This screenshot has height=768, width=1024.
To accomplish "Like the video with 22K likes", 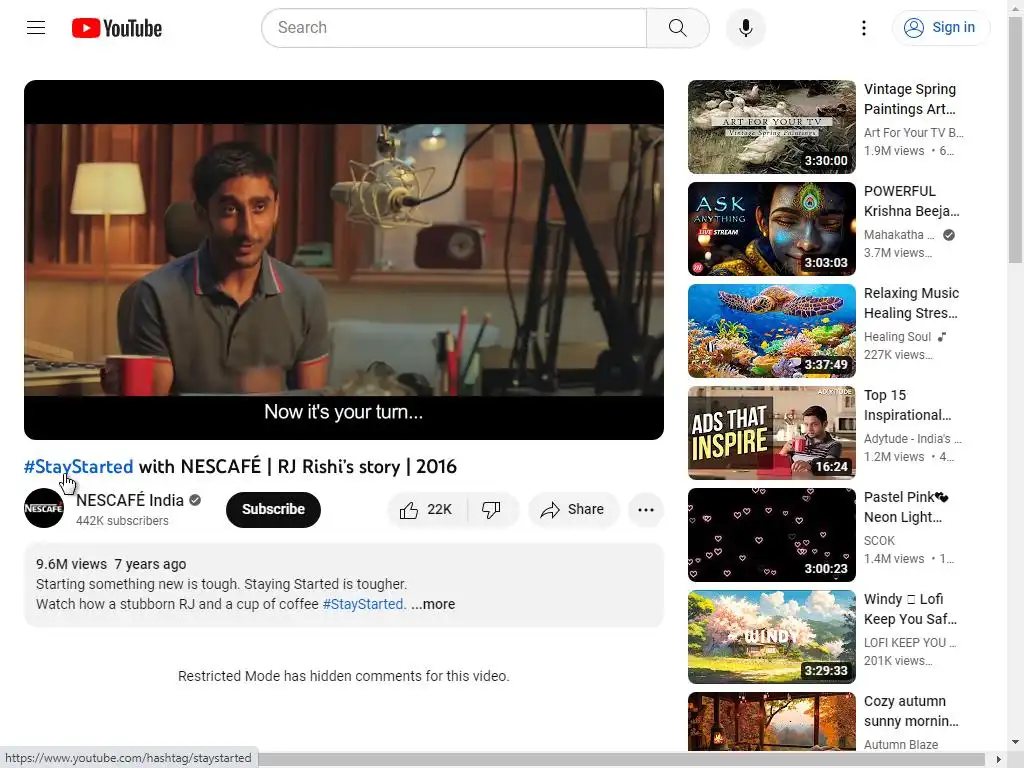I will pyautogui.click(x=427, y=509).
